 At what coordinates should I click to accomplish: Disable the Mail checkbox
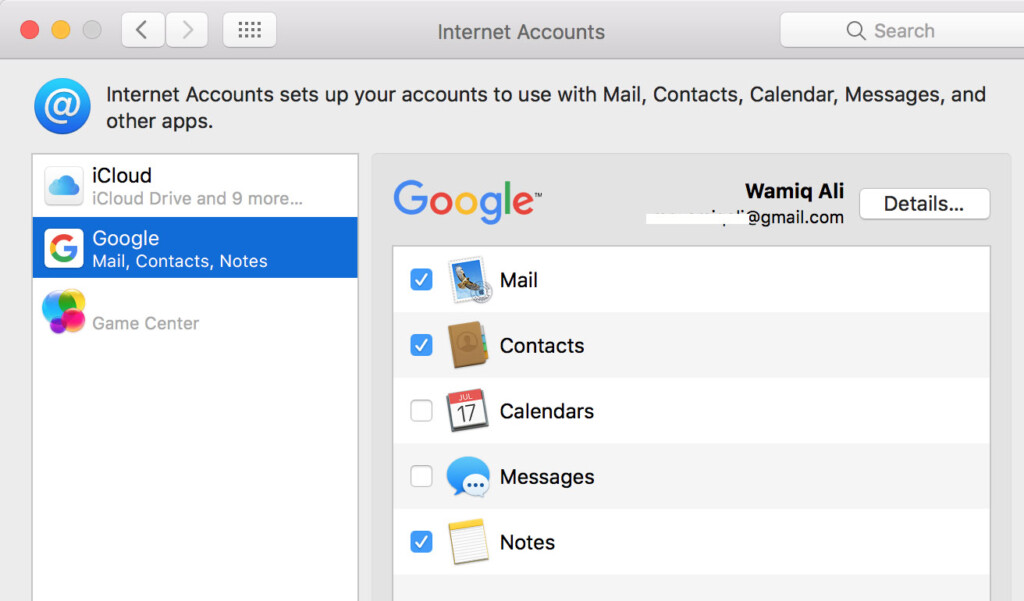(421, 280)
